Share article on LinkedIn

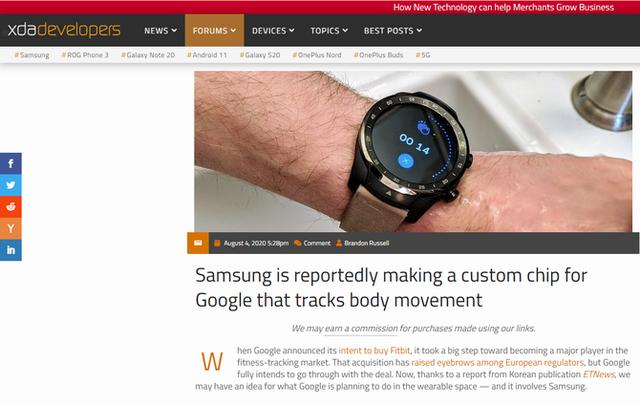[11, 250]
